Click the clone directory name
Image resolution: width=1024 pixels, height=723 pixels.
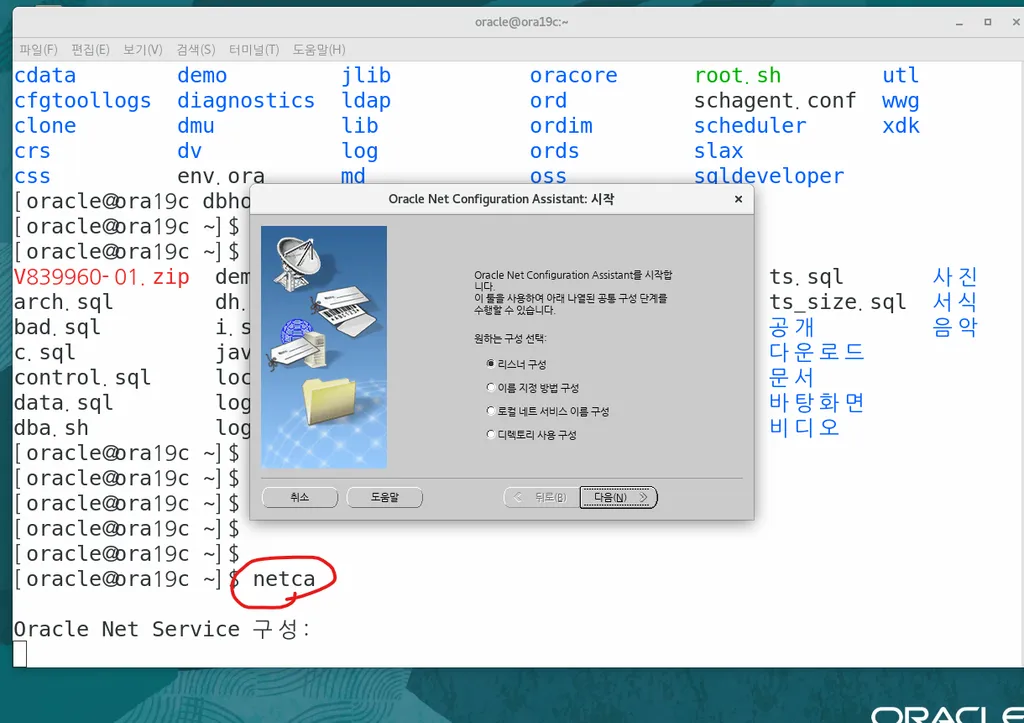tap(45, 125)
